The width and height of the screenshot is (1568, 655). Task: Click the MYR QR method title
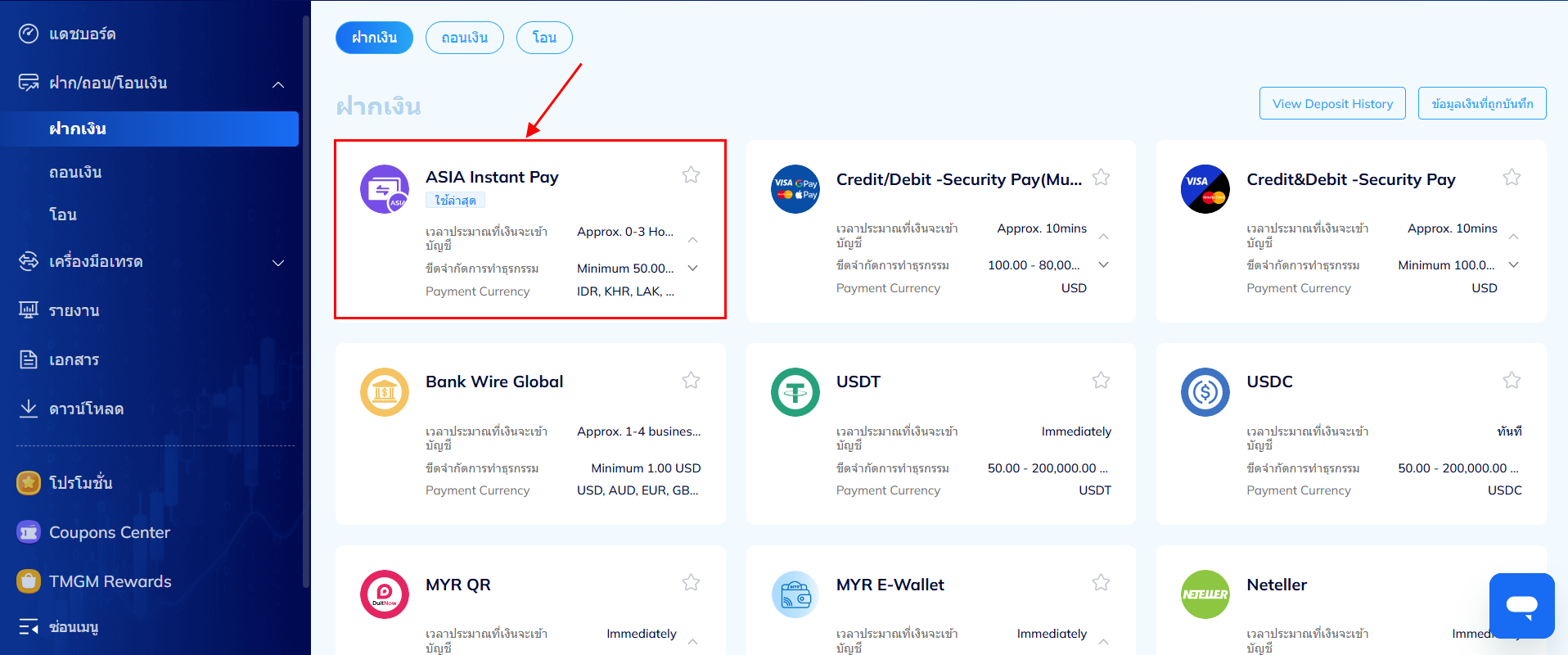[458, 585]
